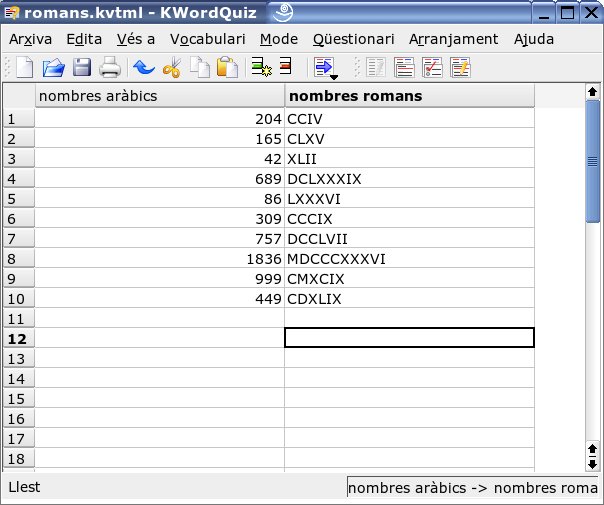Open the quiz mode dropdown arrow
This screenshot has height=505, width=604.
pyautogui.click(x=334, y=77)
